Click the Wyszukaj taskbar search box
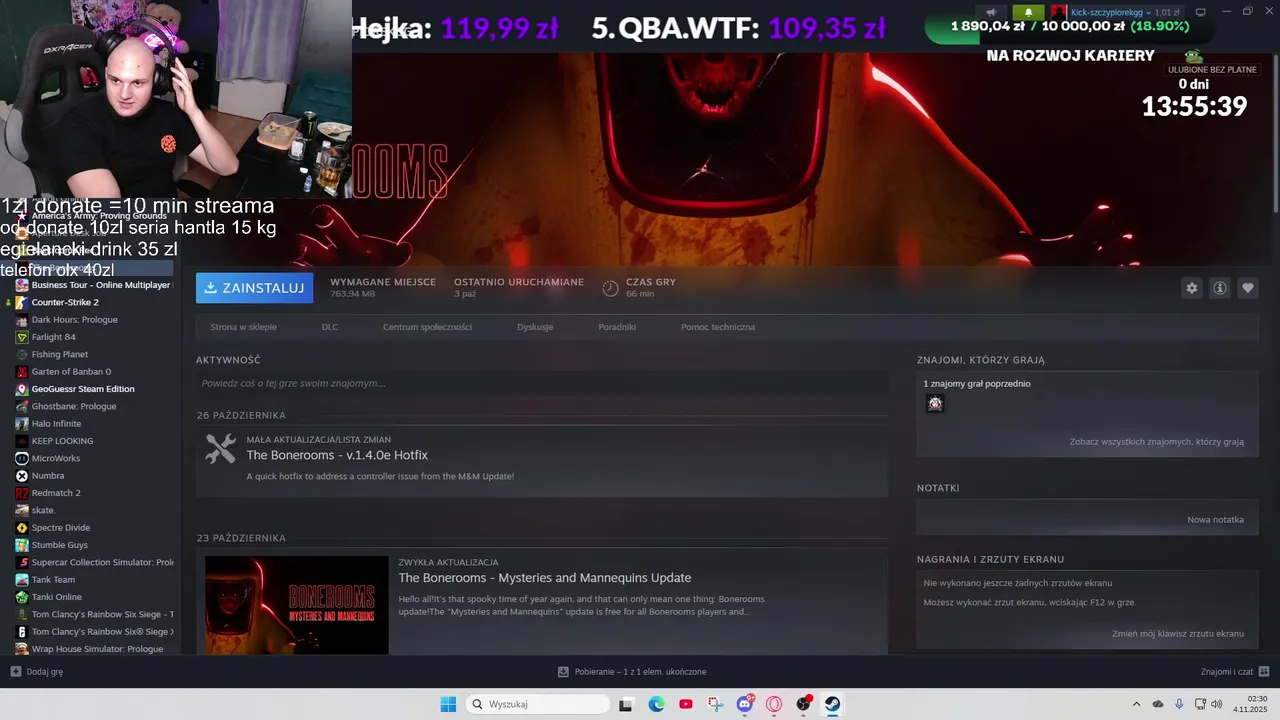This screenshot has width=1280, height=720. tap(538, 704)
